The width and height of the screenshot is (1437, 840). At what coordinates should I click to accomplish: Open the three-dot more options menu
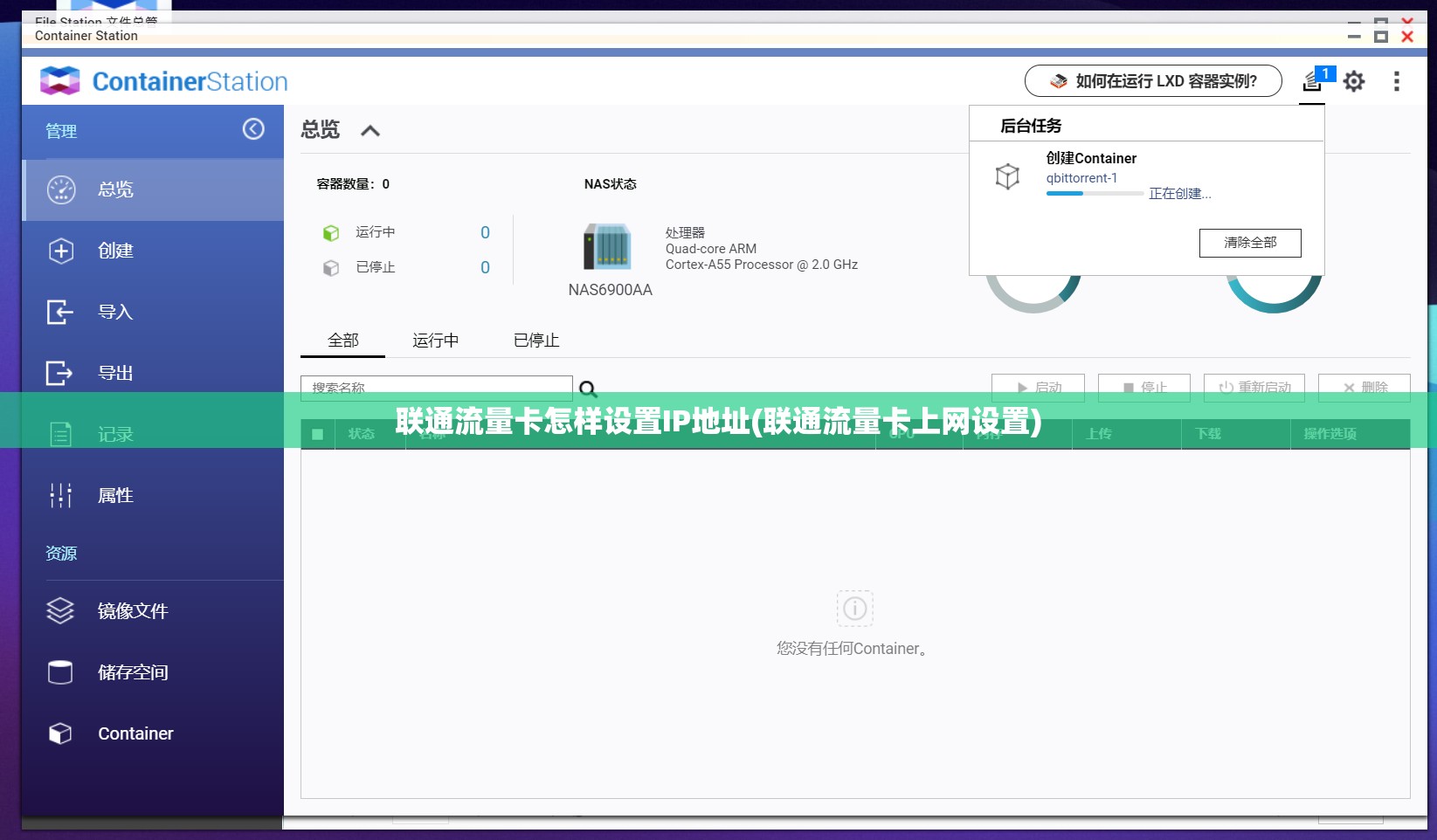[x=1397, y=81]
